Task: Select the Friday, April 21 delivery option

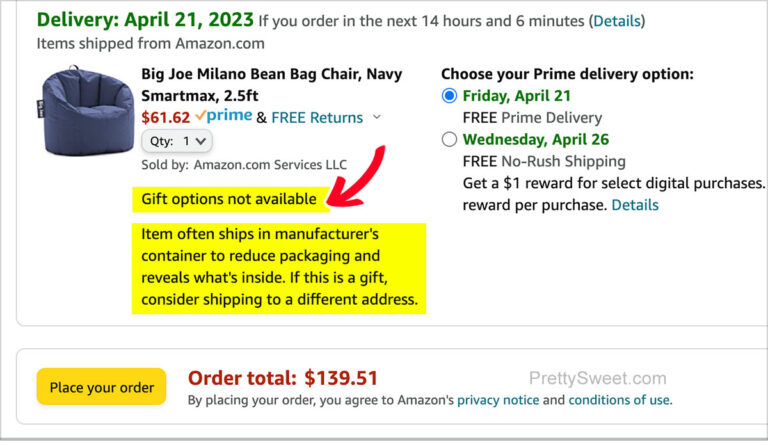Action: click(x=449, y=96)
